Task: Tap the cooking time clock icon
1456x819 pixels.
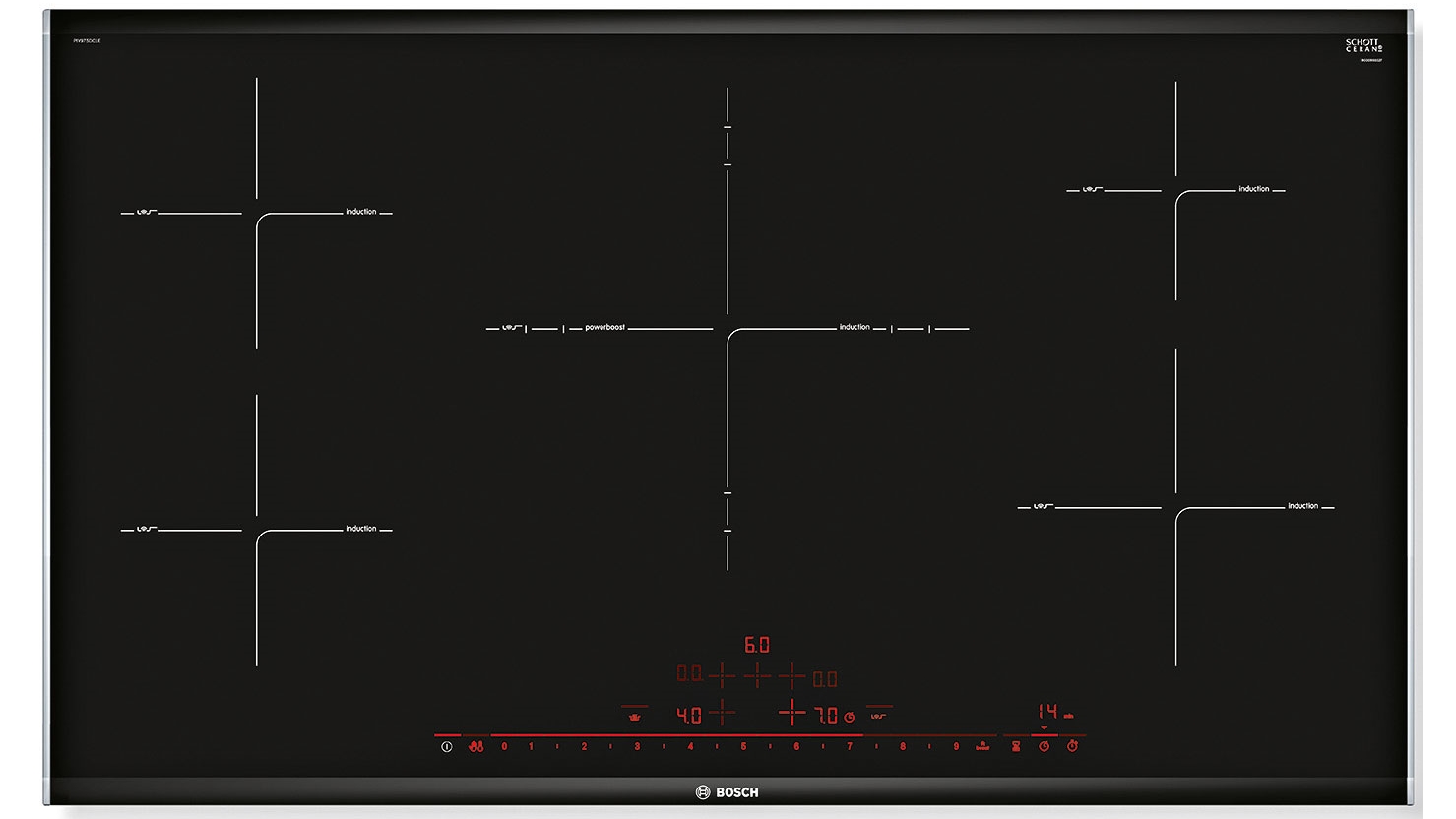Action: (1045, 746)
